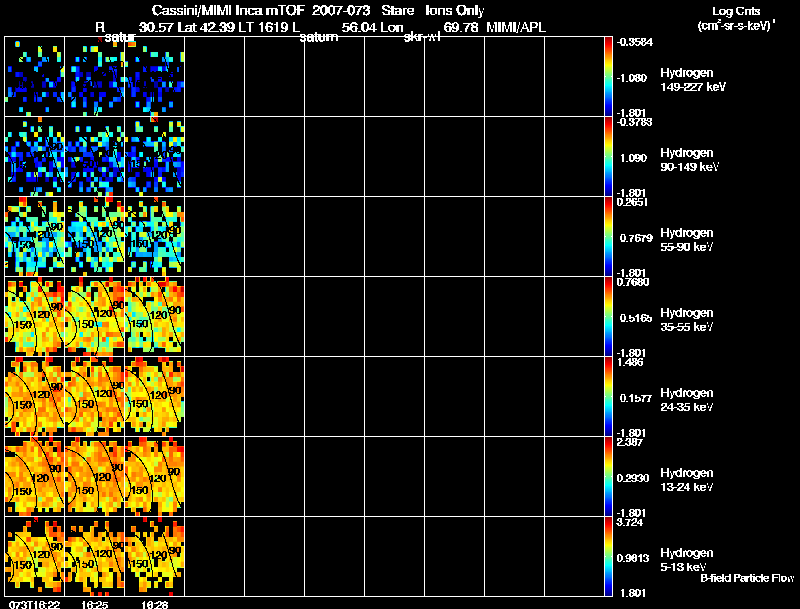Image resolution: width=800 pixels, height=609 pixels.
Task: Inspect the 5-13 keV image at 16:25
Action: click(x=94, y=556)
